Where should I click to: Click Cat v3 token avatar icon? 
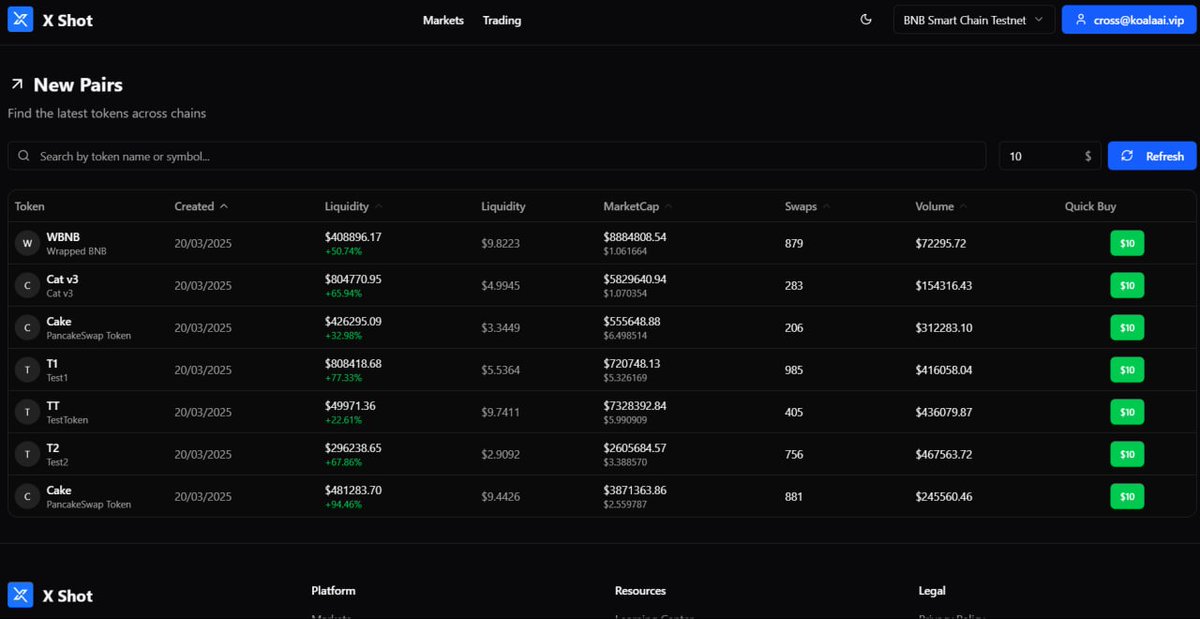click(28, 285)
